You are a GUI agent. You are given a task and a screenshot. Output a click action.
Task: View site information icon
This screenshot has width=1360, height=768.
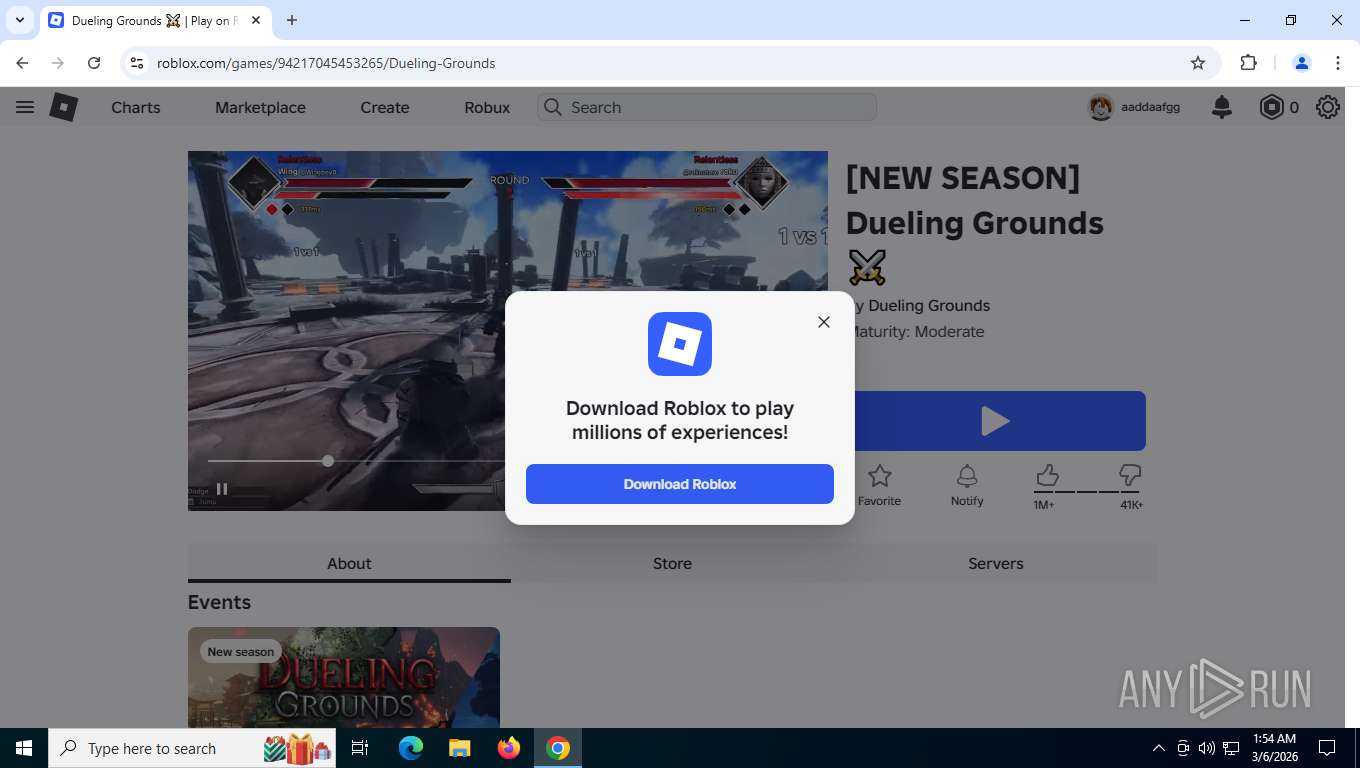pyautogui.click(x=138, y=63)
